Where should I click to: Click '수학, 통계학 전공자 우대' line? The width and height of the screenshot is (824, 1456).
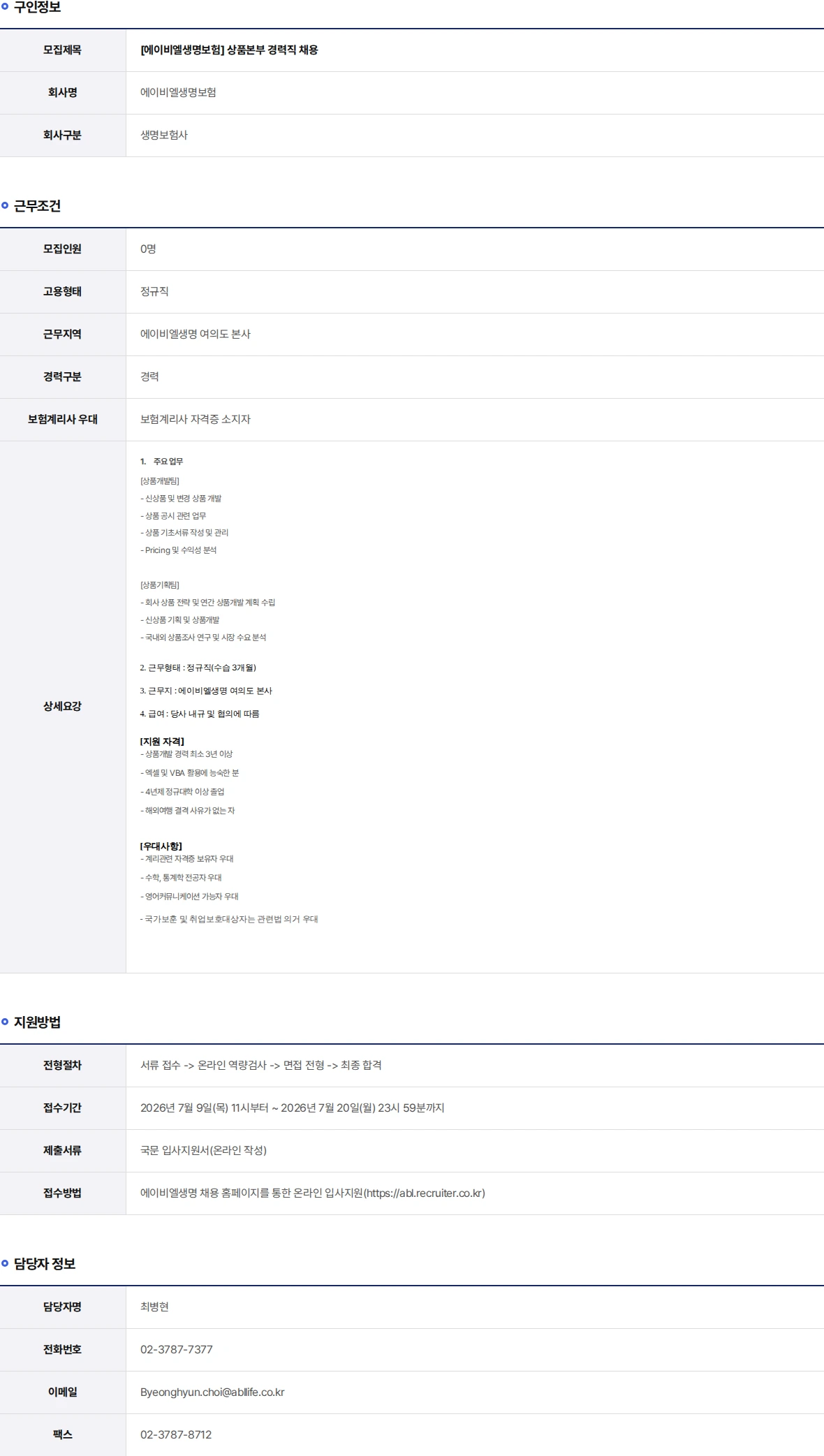(181, 878)
